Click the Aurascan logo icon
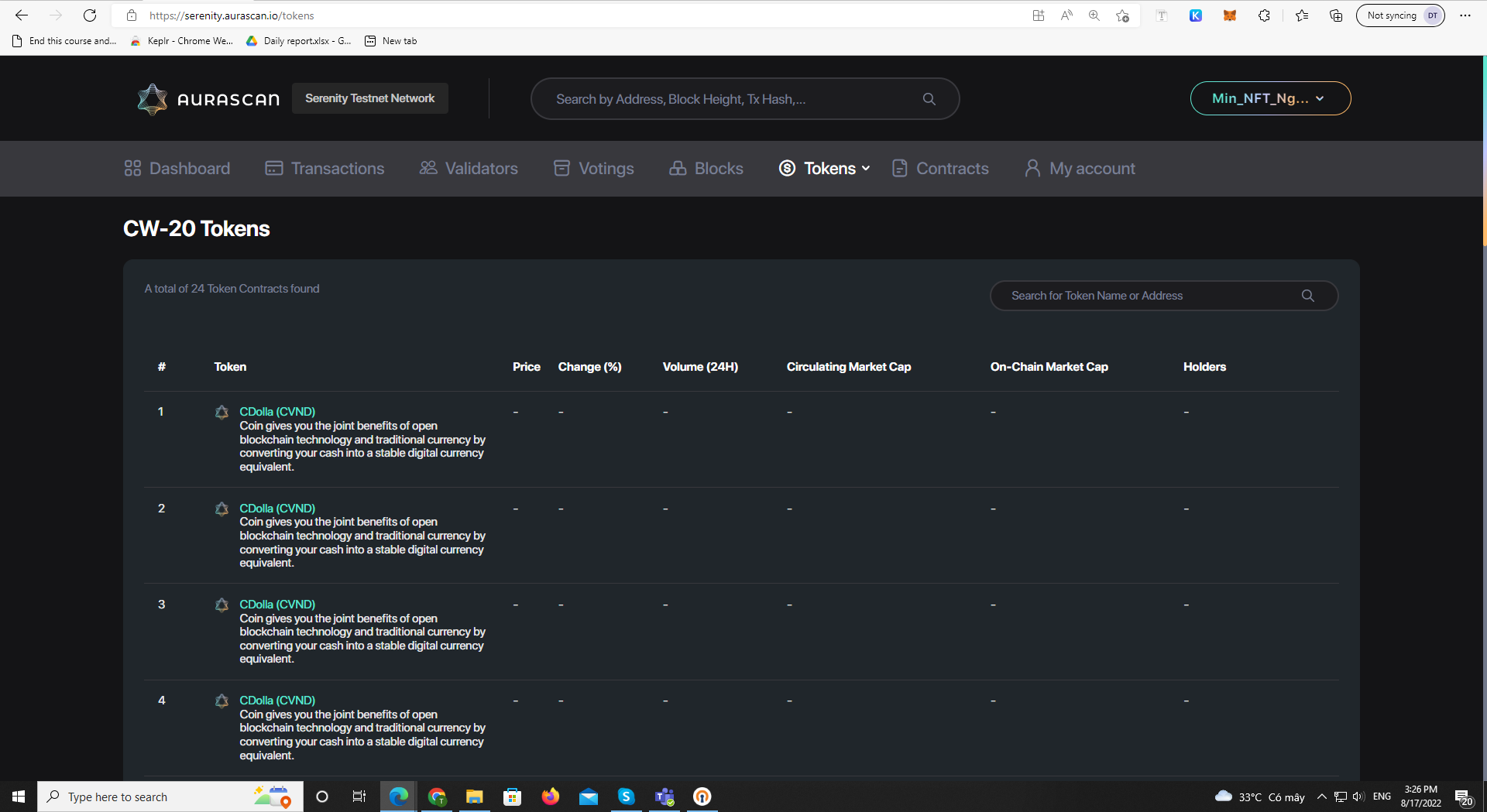This screenshot has height=812, width=1487. tap(152, 99)
